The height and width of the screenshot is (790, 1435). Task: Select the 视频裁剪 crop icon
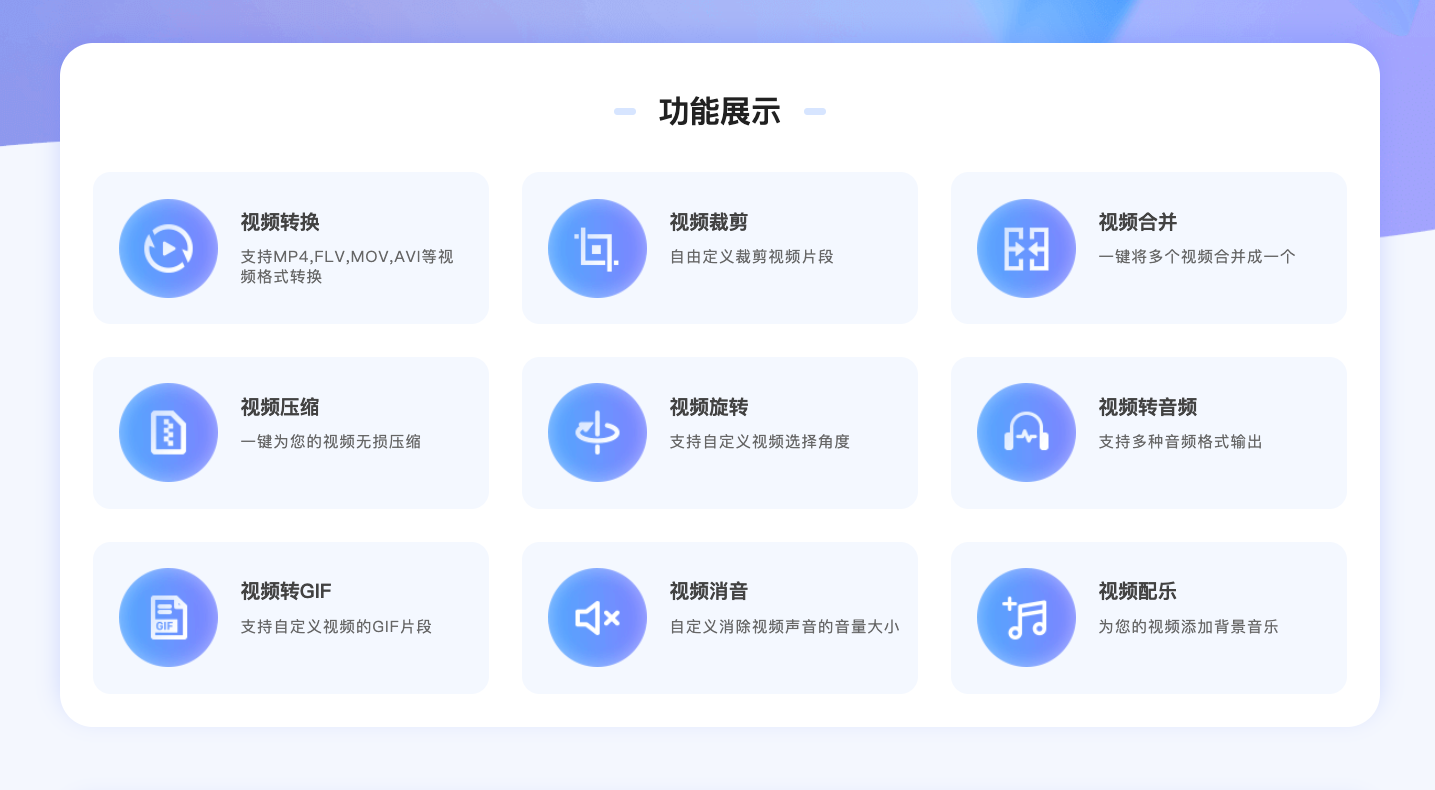coord(597,248)
